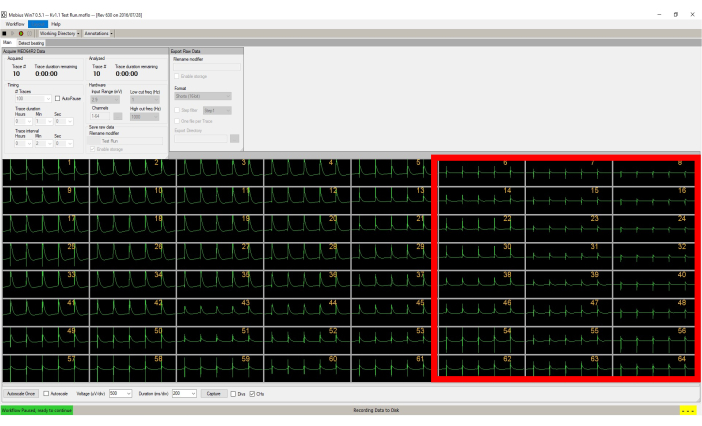Open the Voltage (uV/div) dropdown
702x426 pixels.
coord(120,394)
